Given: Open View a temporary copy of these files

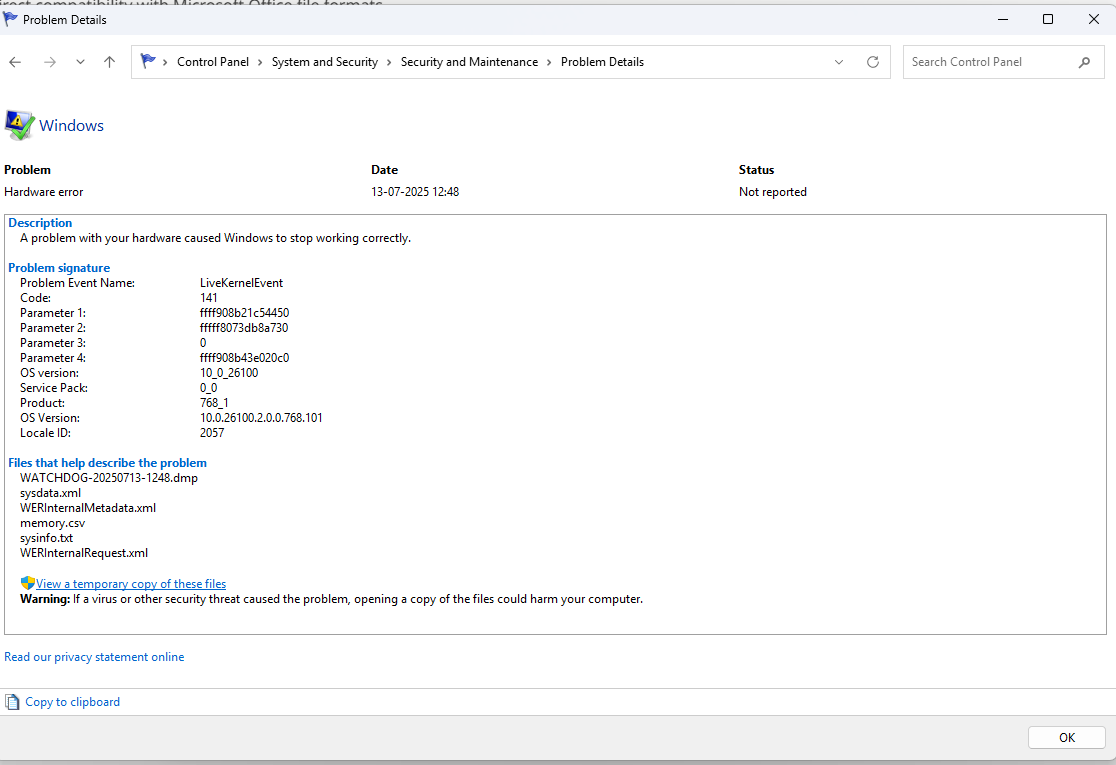Looking at the screenshot, I should [x=131, y=584].
